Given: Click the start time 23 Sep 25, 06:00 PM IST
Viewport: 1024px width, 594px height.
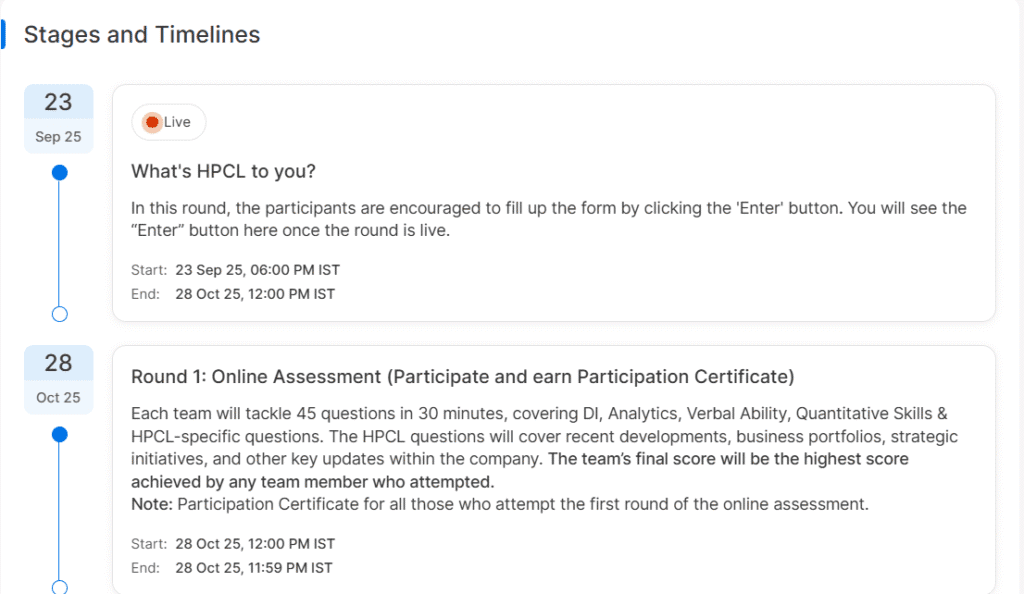Looking at the screenshot, I should pyautogui.click(x=258, y=270).
